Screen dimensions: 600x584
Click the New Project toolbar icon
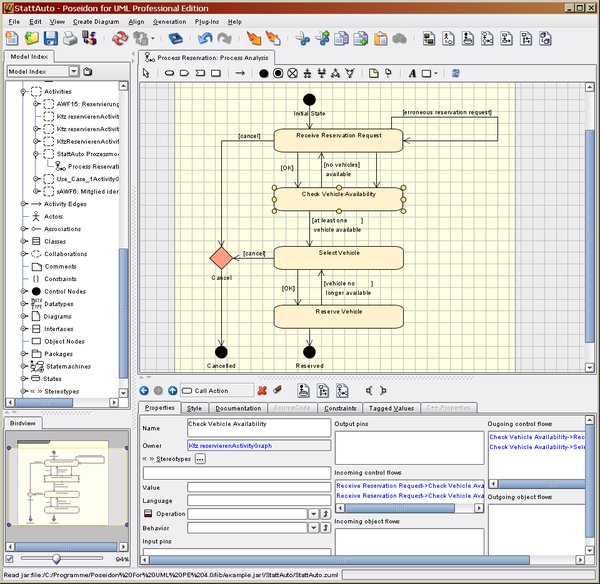12,38
